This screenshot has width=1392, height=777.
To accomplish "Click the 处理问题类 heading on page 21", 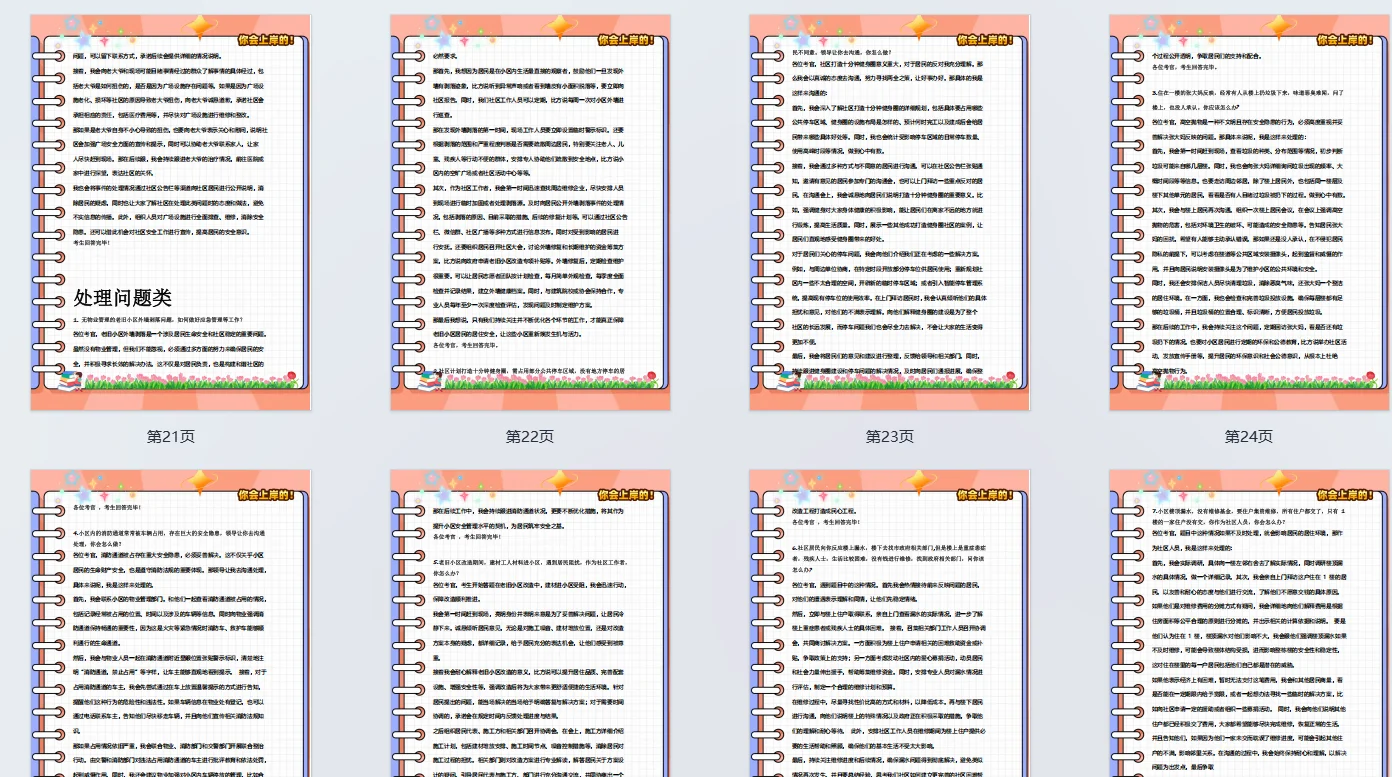I will click(123, 297).
